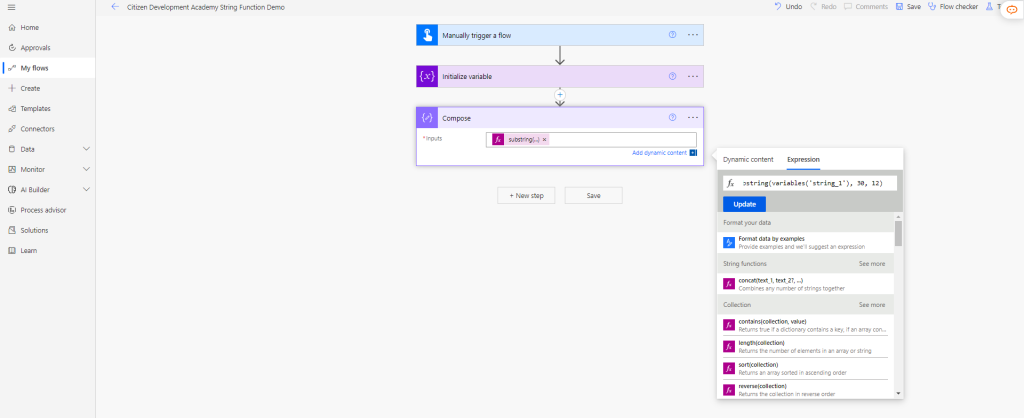Select the Expression tab
1024x418 pixels.
(803, 159)
